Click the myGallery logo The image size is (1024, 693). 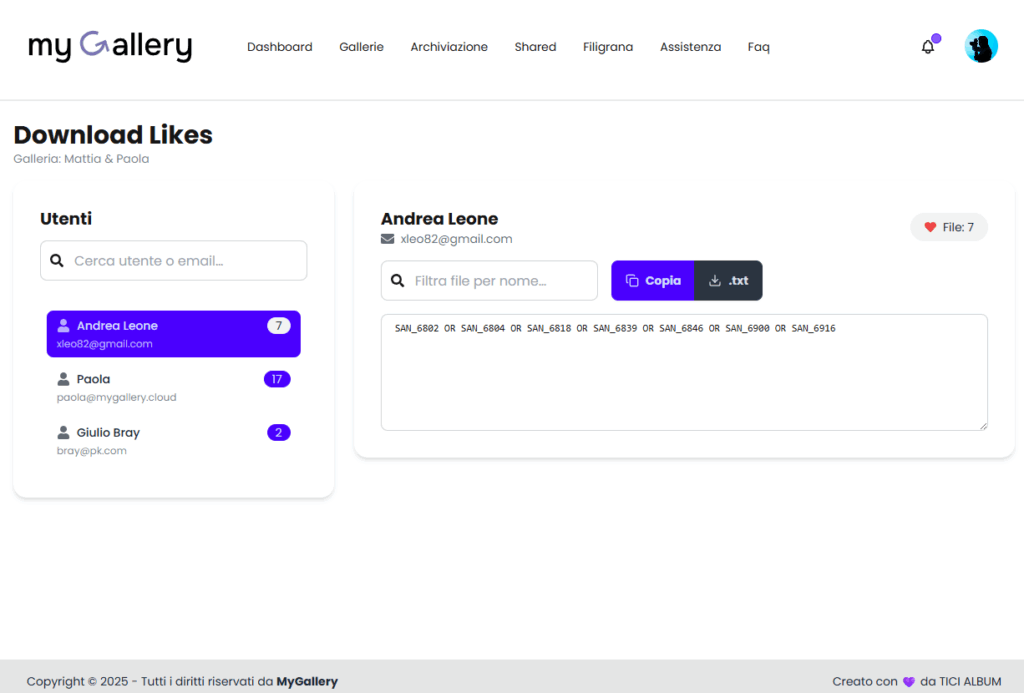110,46
